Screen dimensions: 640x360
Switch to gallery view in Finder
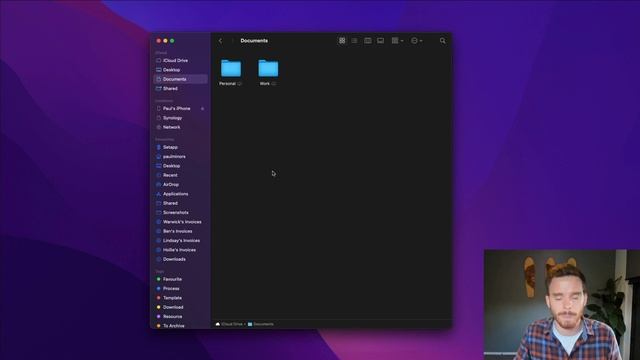point(380,41)
